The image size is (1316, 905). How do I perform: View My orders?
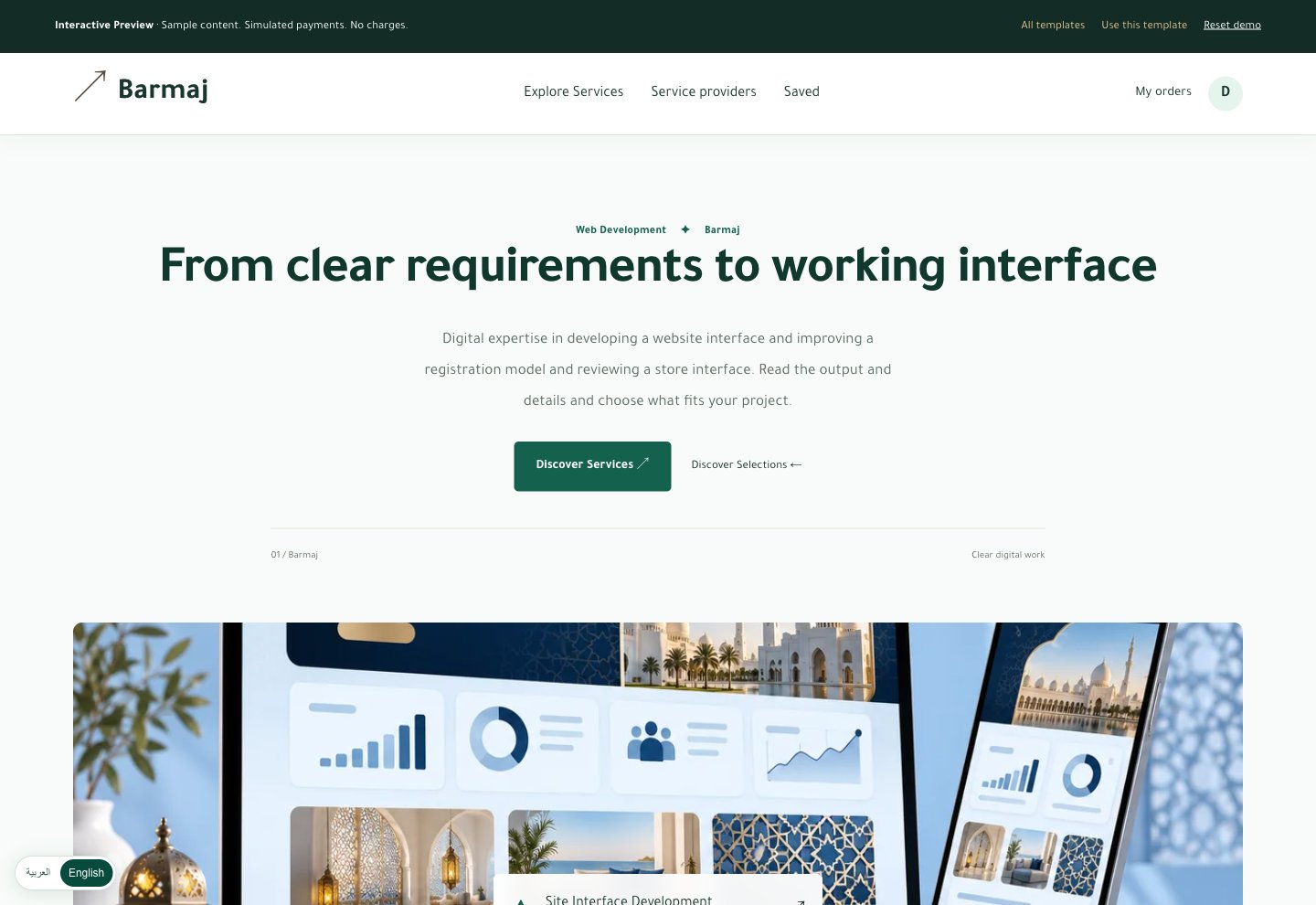(1163, 91)
